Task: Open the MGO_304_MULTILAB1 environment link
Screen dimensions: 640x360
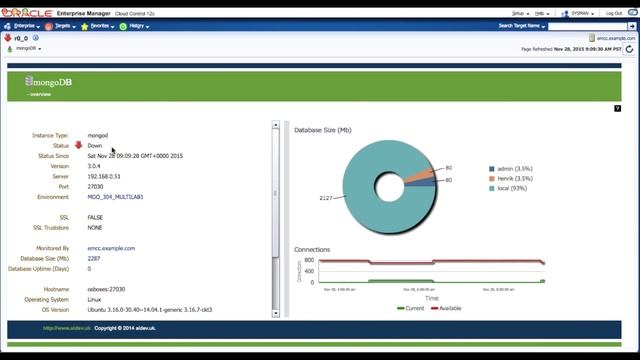Action: (x=116, y=197)
